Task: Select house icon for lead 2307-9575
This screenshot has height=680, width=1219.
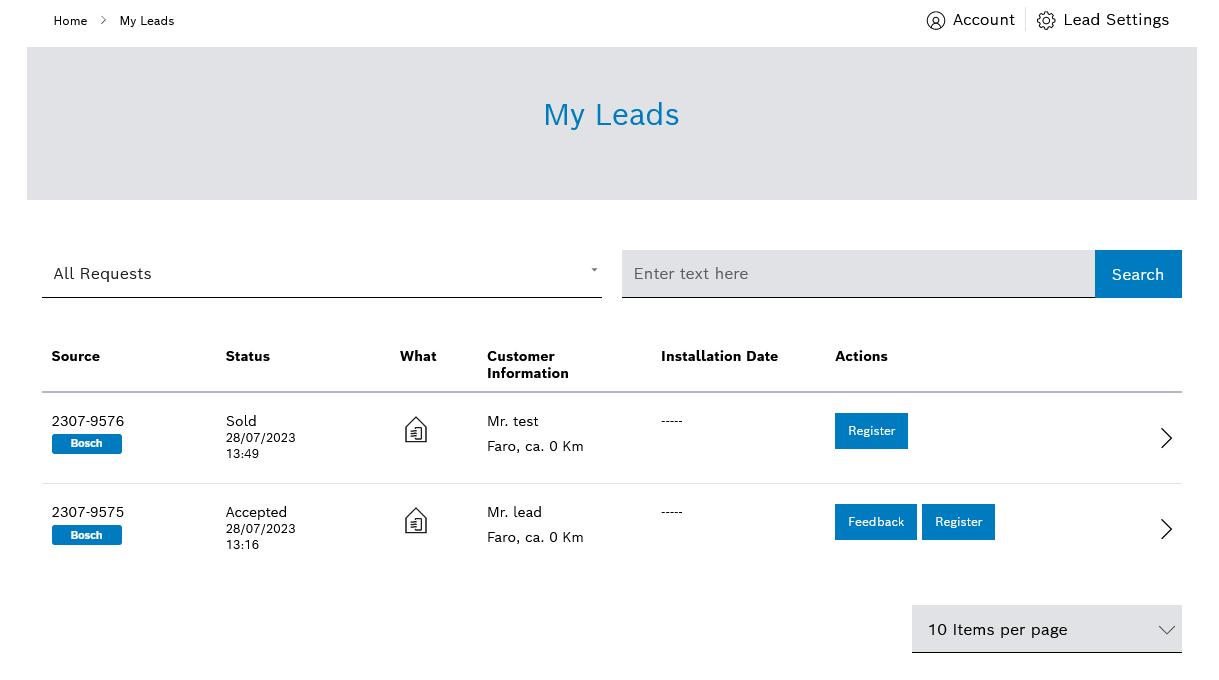Action: click(x=416, y=521)
